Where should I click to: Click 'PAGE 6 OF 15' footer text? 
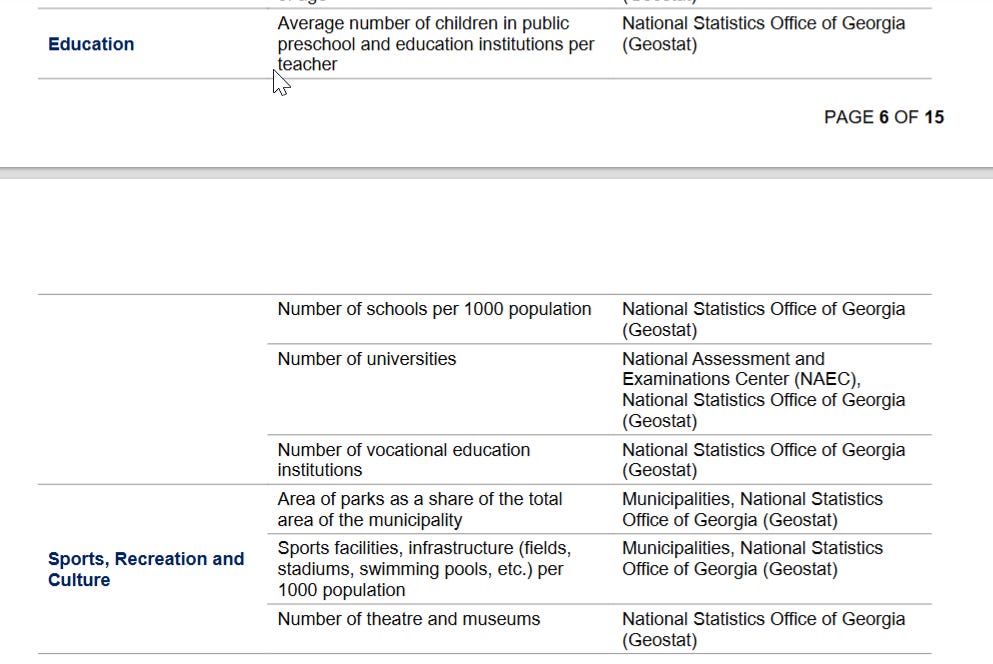click(883, 117)
